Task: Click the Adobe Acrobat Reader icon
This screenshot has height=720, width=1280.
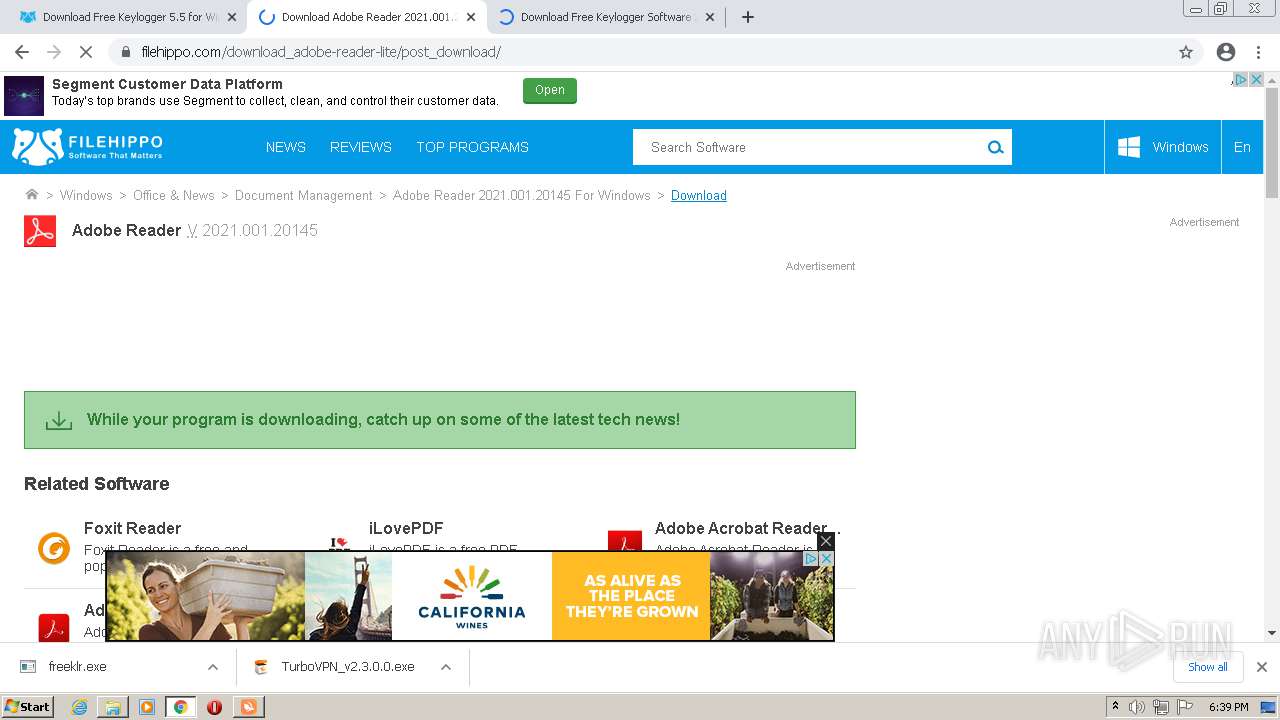Action: tap(625, 542)
